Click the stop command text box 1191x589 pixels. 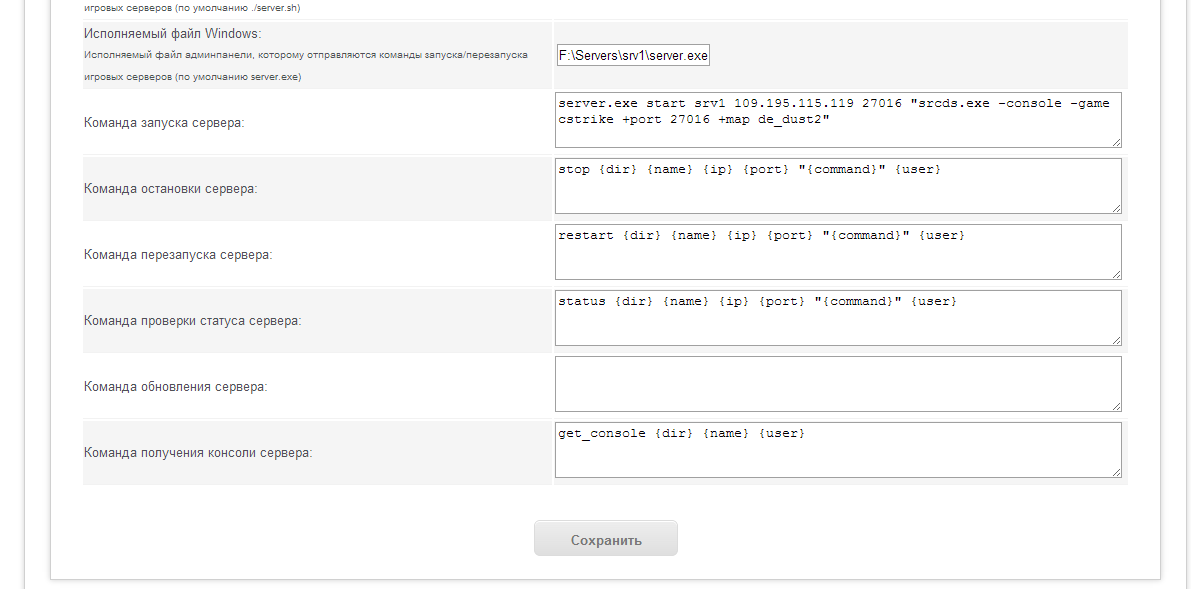838,186
